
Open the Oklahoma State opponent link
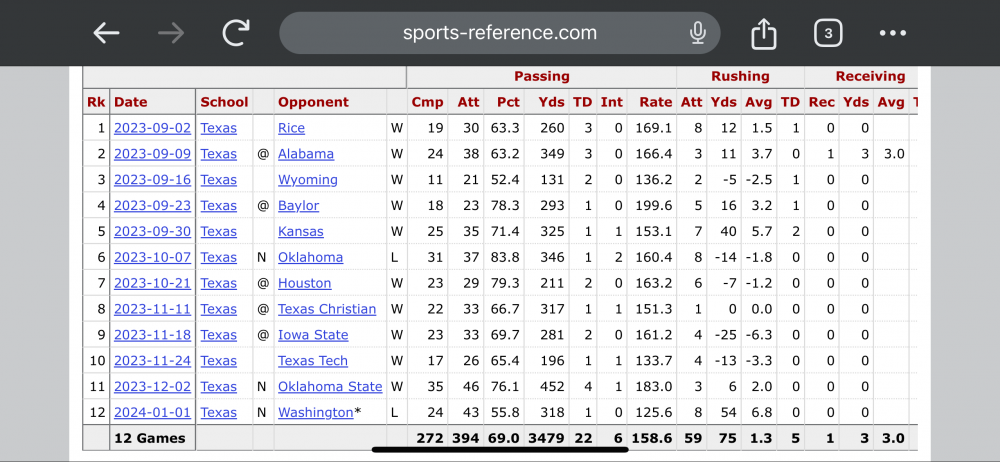tap(330, 387)
